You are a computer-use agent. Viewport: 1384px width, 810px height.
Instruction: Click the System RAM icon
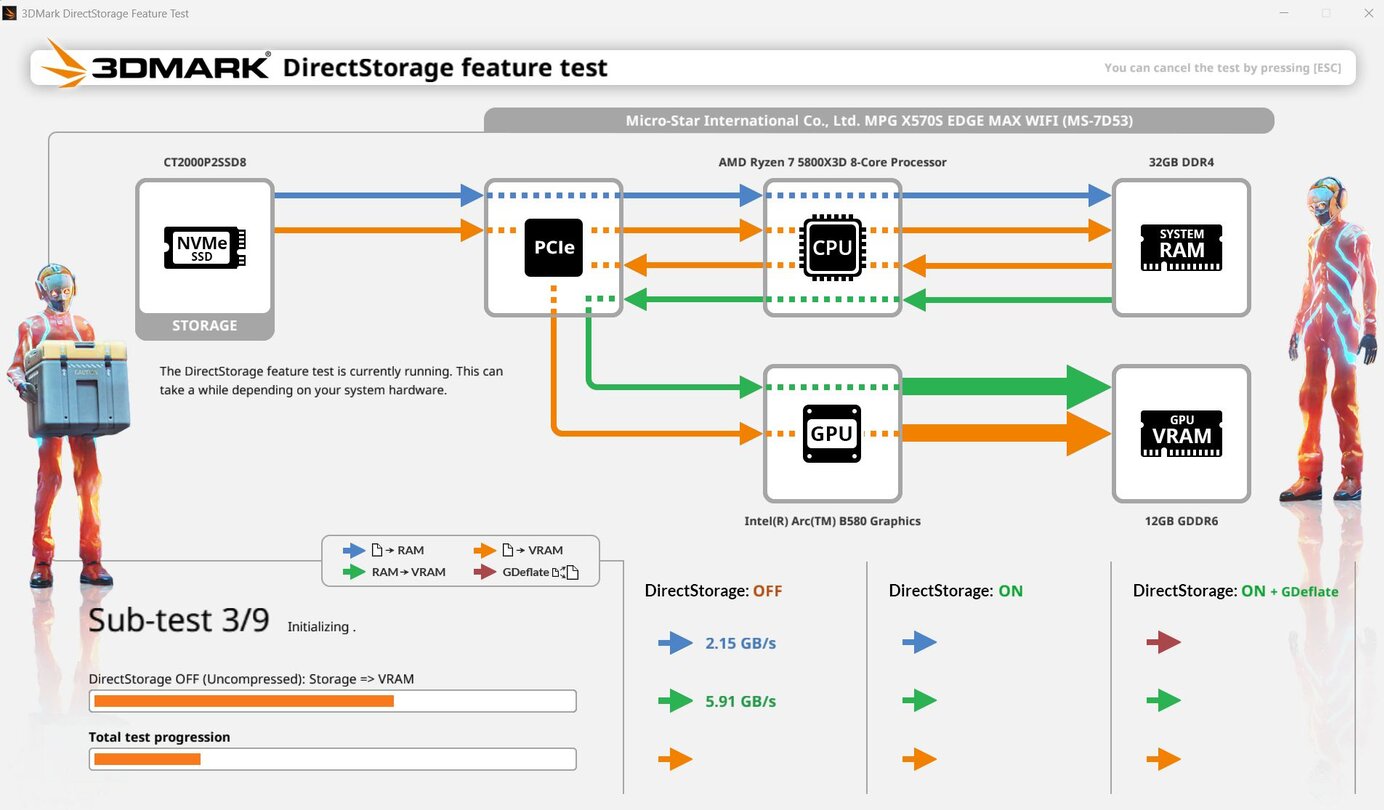(1181, 247)
